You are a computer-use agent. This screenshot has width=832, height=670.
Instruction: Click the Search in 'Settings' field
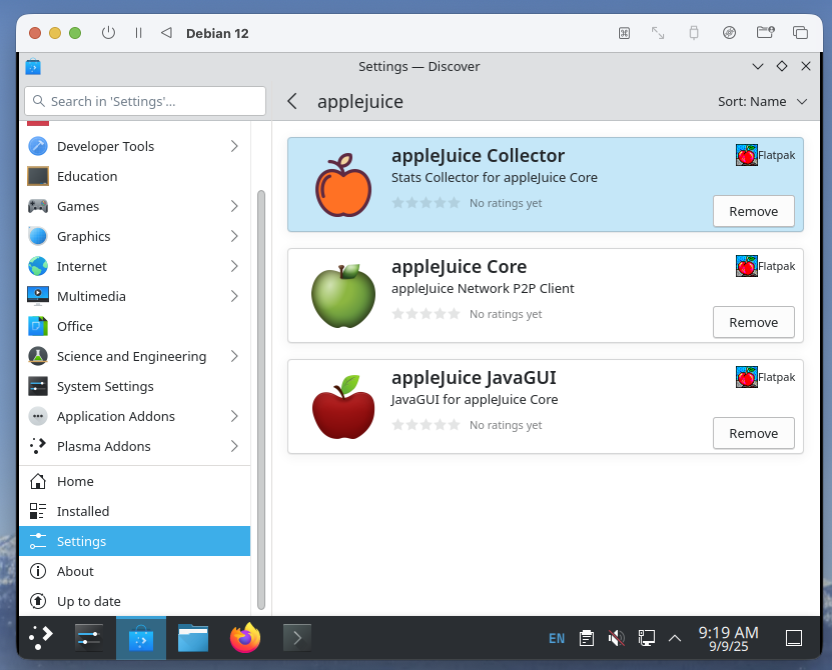point(145,101)
